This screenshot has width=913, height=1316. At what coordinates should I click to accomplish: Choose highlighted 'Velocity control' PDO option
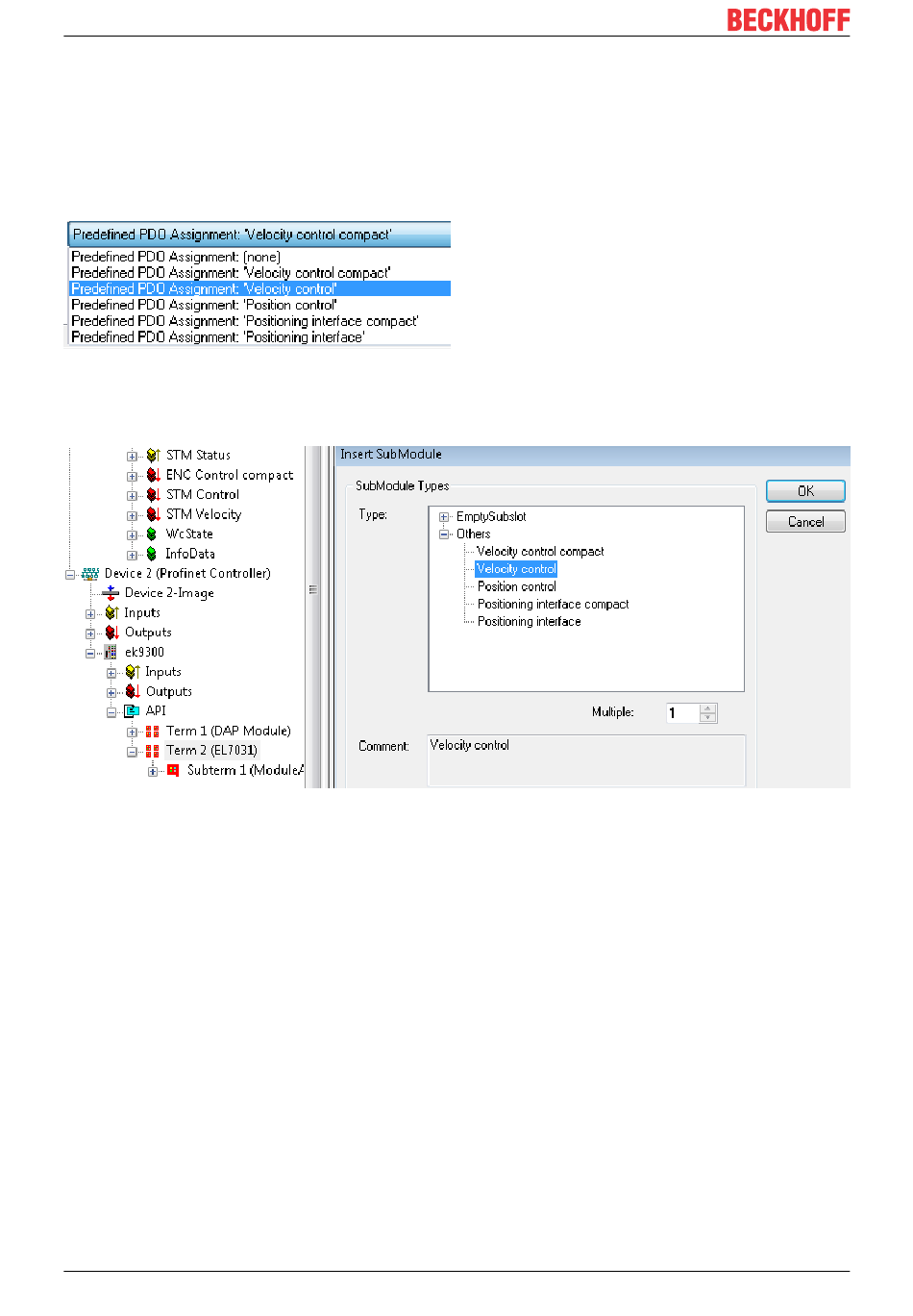pos(260,288)
